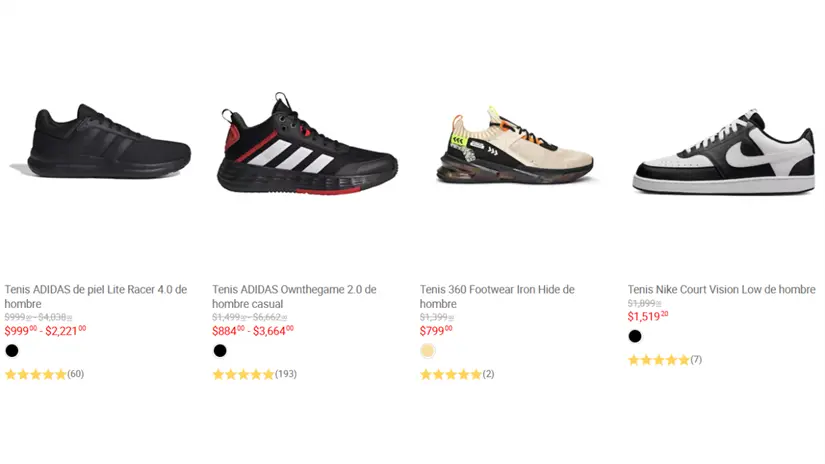
Task: Click the $1,519 Nike sale price
Action: 648,317
